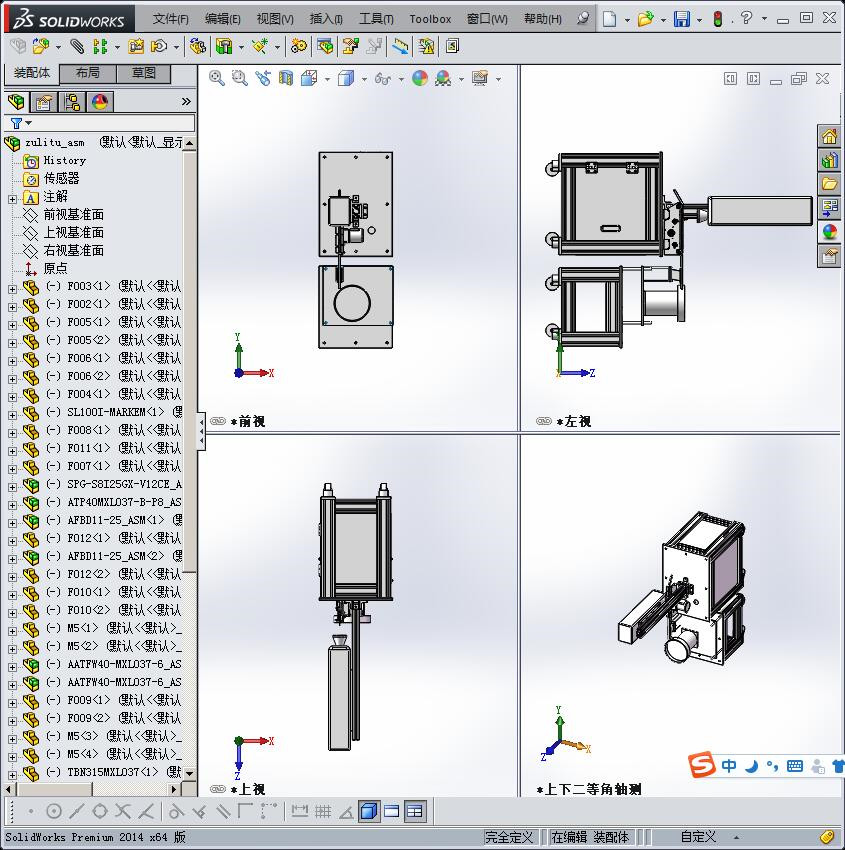Toggle the four view layout button

click(415, 811)
